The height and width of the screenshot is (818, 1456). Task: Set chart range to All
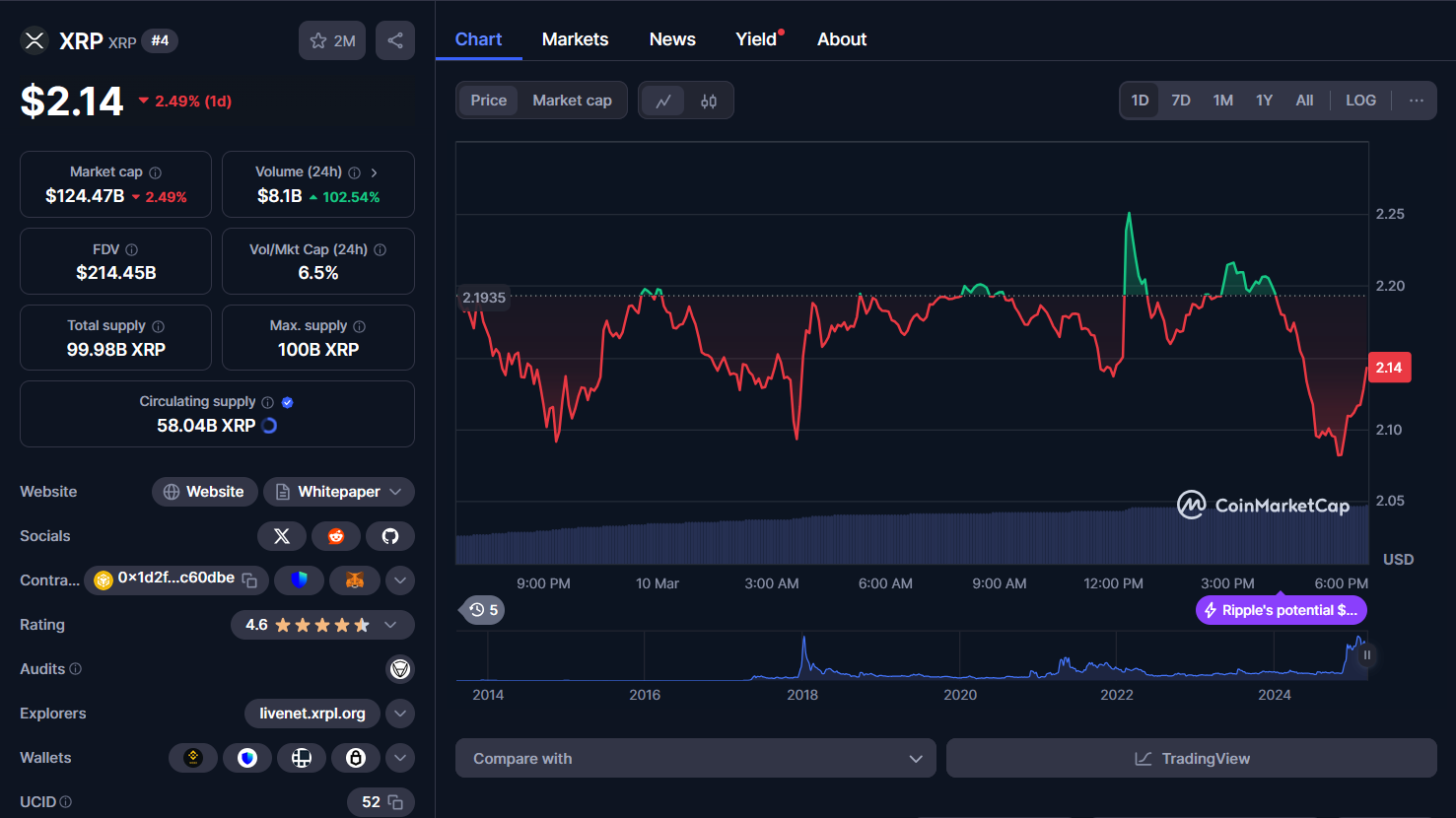coord(1304,101)
